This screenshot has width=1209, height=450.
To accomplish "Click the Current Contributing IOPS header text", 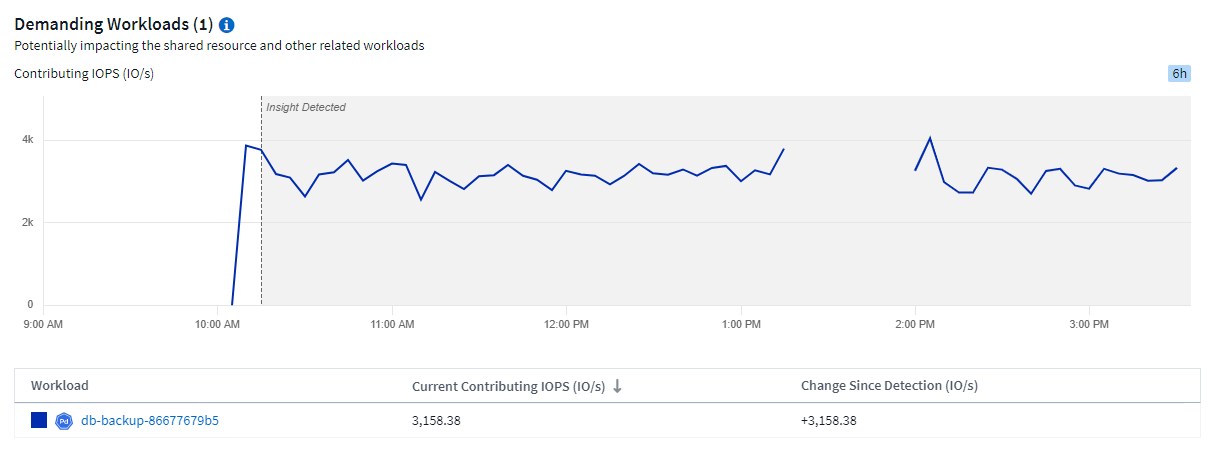I will 508,386.
